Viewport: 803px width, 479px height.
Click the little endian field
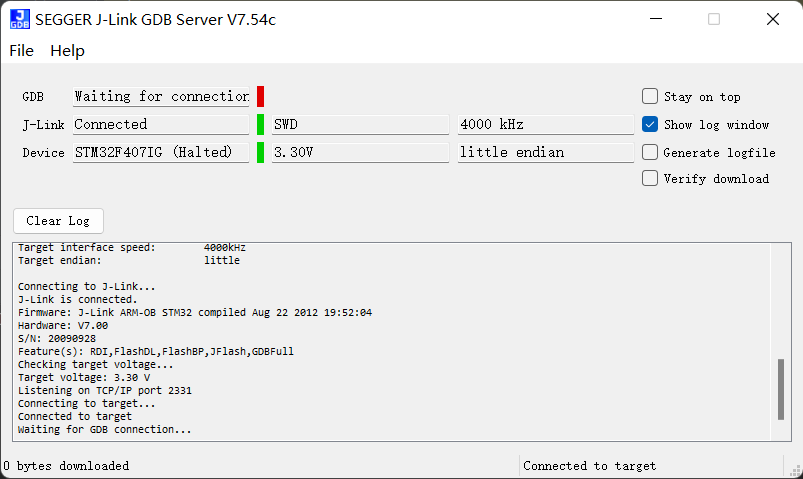tap(545, 153)
